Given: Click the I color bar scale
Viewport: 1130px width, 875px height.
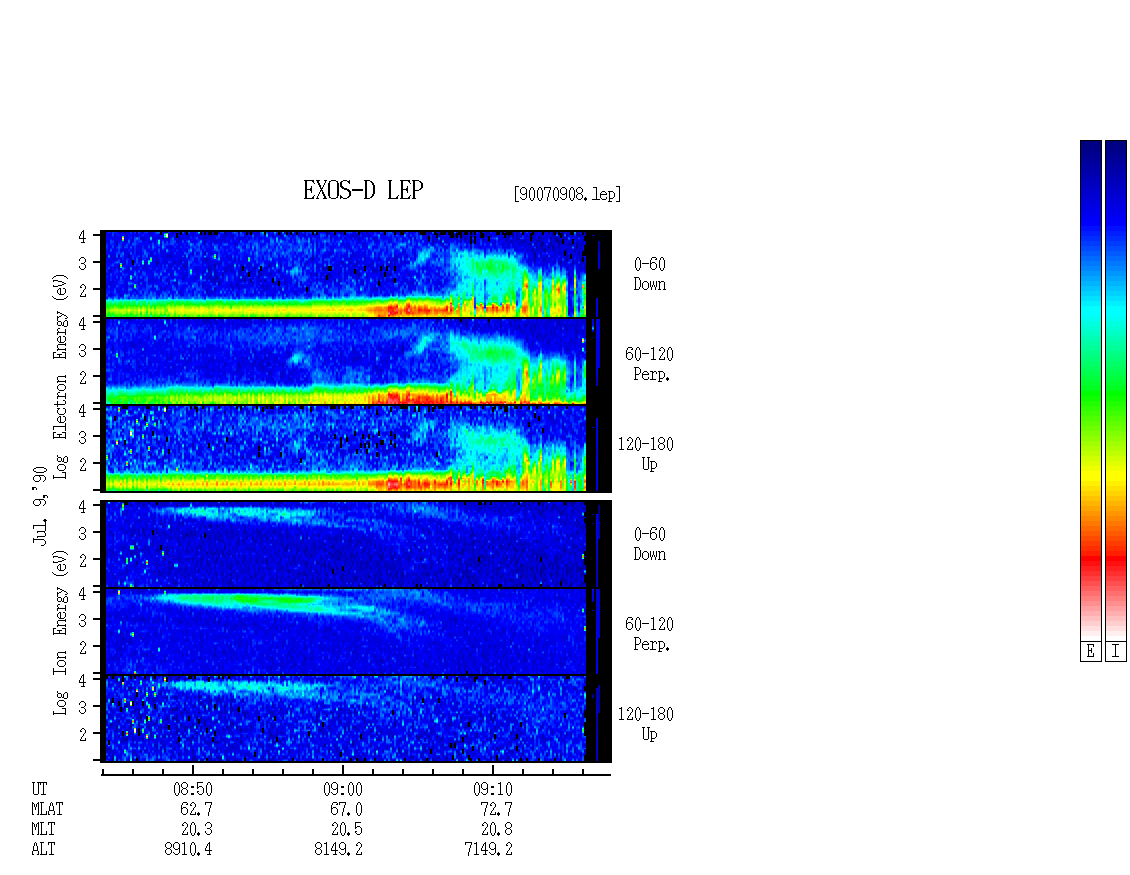Looking at the screenshot, I should point(1116,390).
